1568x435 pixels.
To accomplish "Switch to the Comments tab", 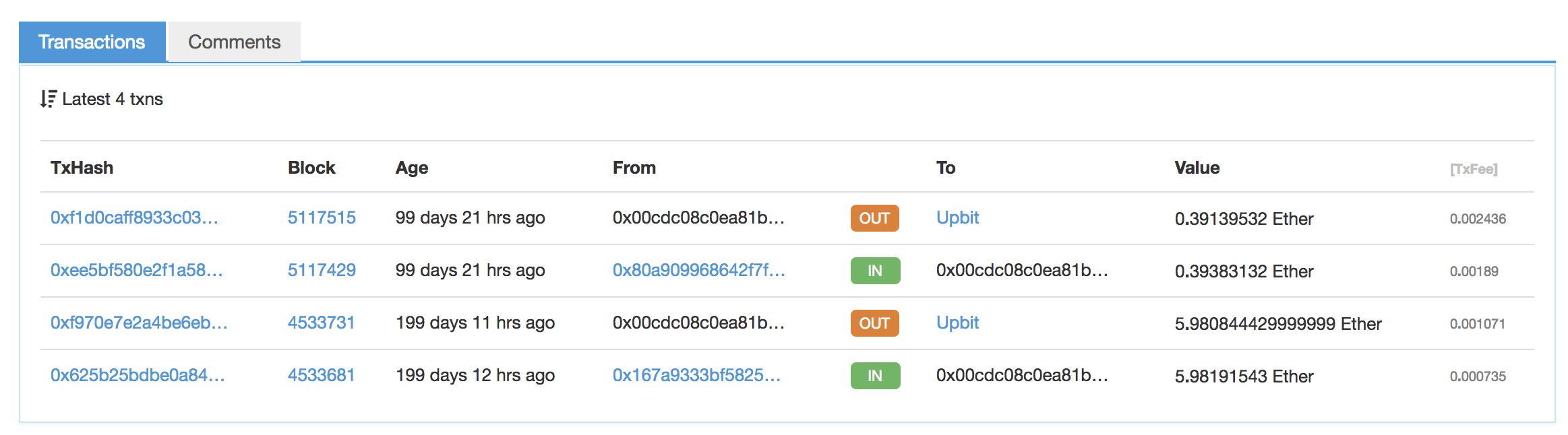I will (234, 42).
